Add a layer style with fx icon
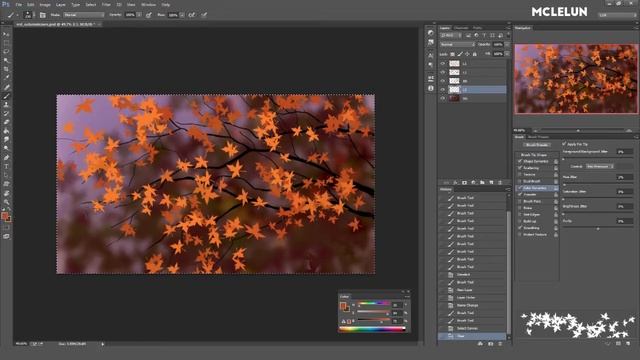 [x=456, y=182]
